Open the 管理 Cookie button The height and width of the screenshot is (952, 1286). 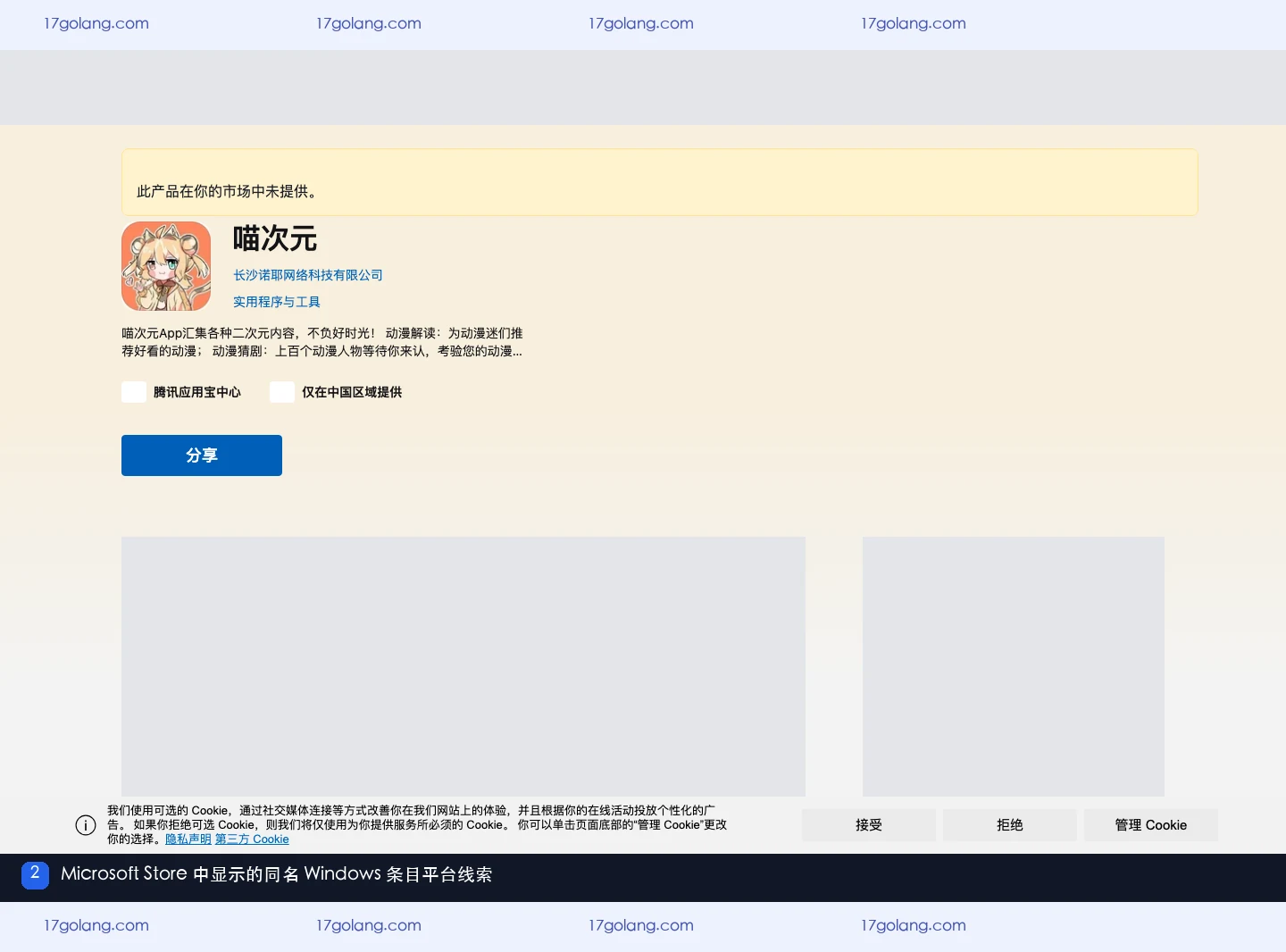(1151, 825)
